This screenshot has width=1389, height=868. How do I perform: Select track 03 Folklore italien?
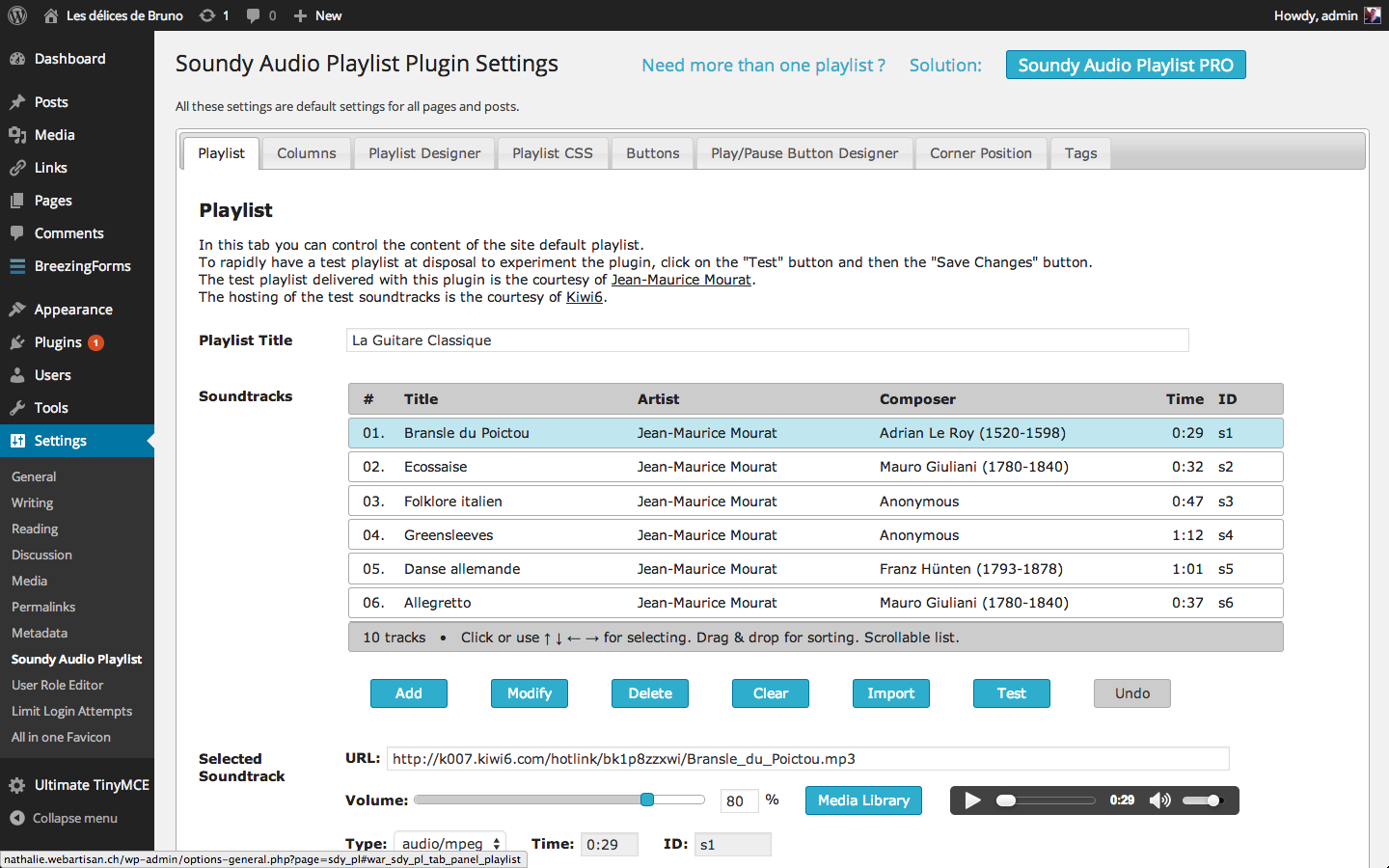point(816,502)
